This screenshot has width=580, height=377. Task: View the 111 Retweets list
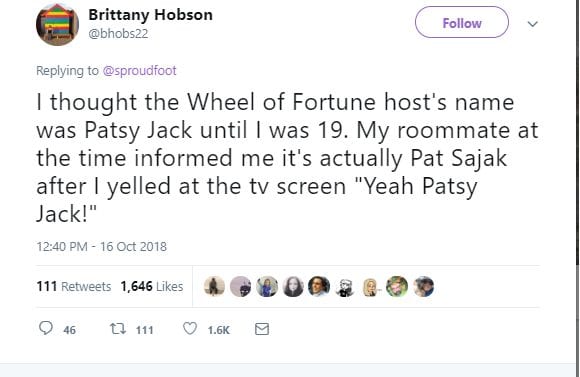point(74,286)
